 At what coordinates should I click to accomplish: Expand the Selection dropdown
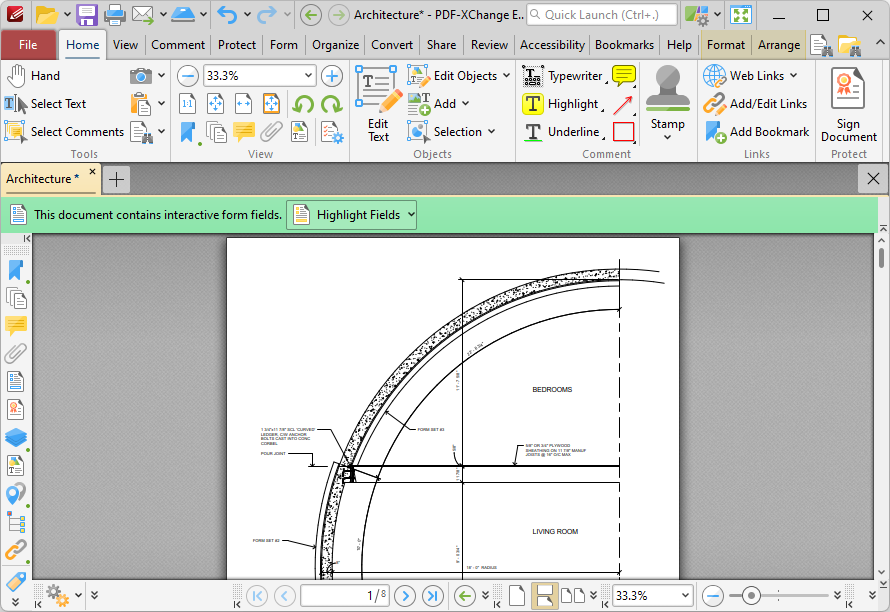[x=491, y=132]
